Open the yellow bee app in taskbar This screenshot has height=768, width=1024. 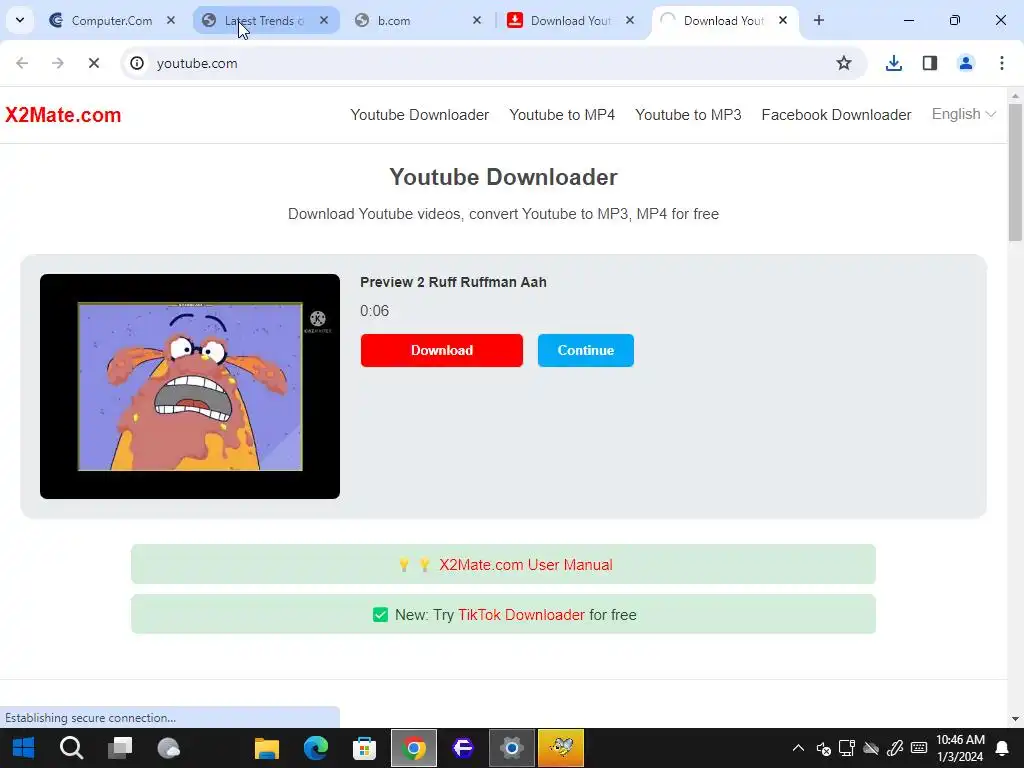(561, 748)
